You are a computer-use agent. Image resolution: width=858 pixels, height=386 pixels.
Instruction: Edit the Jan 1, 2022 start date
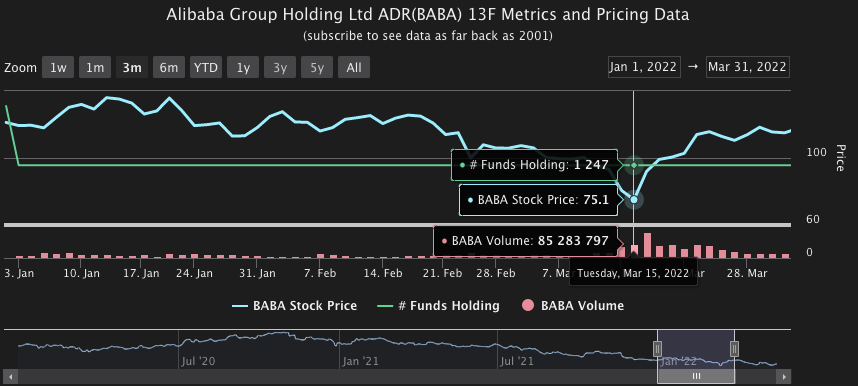[644, 67]
